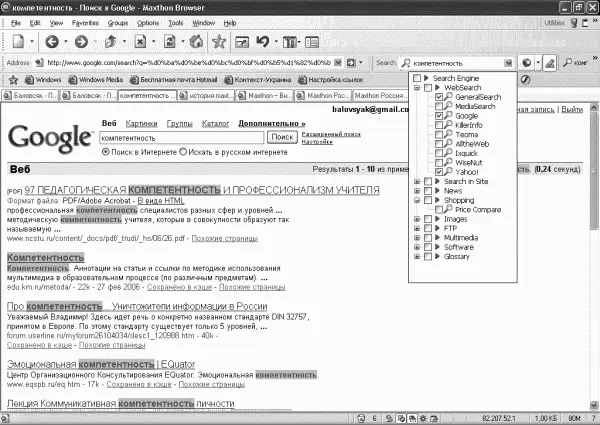
Task: Click the Undo closed tab icon
Action: pyautogui.click(x=264, y=41)
